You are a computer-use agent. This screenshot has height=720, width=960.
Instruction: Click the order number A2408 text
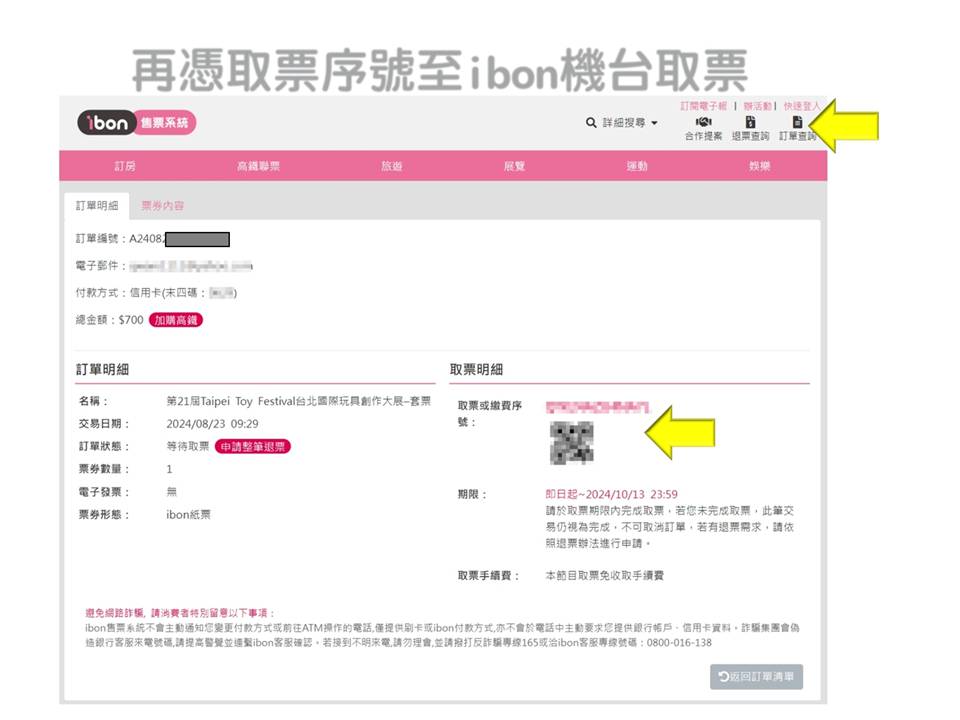pyautogui.click(x=147, y=239)
